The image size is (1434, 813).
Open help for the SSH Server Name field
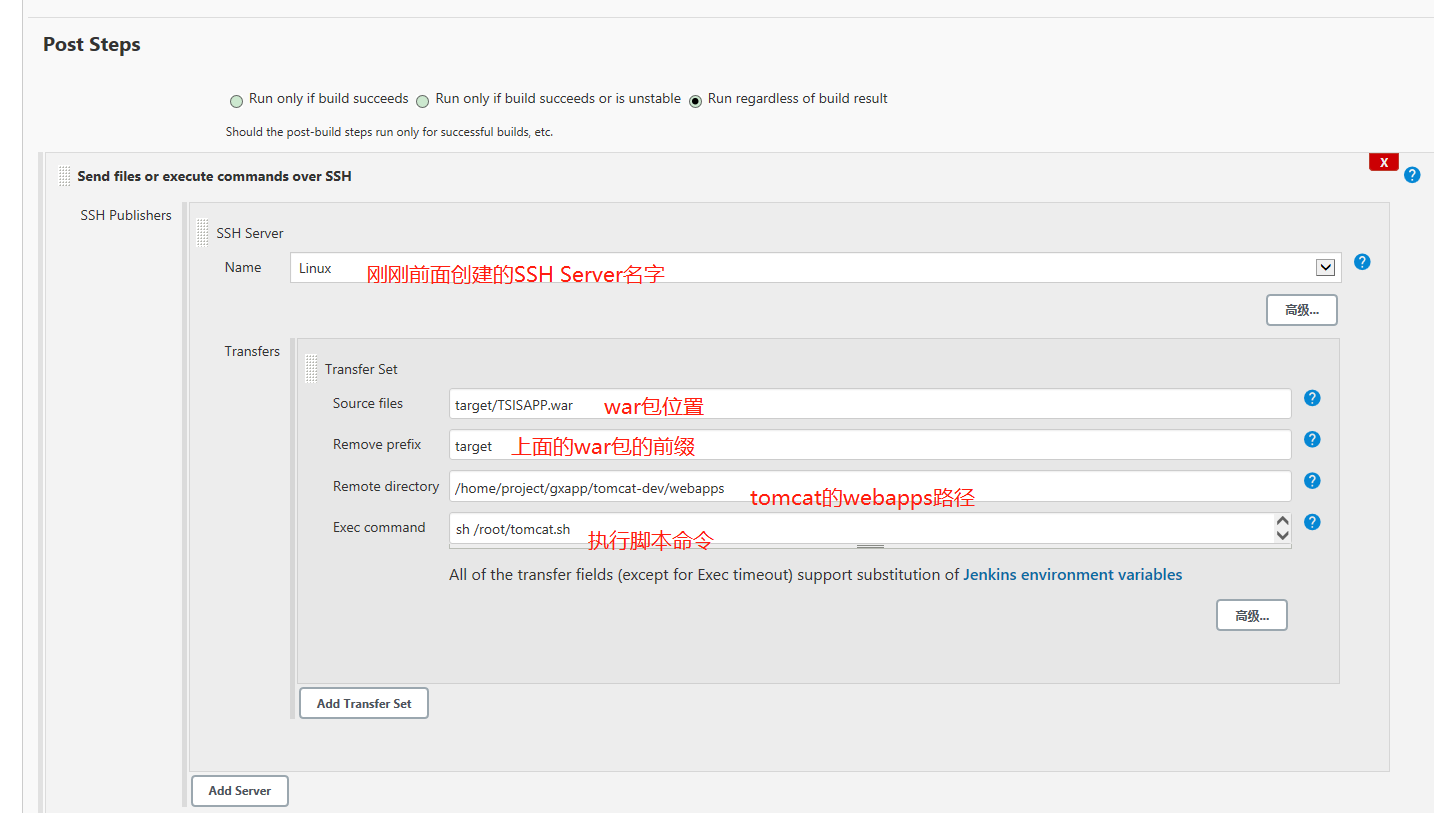(x=1362, y=262)
